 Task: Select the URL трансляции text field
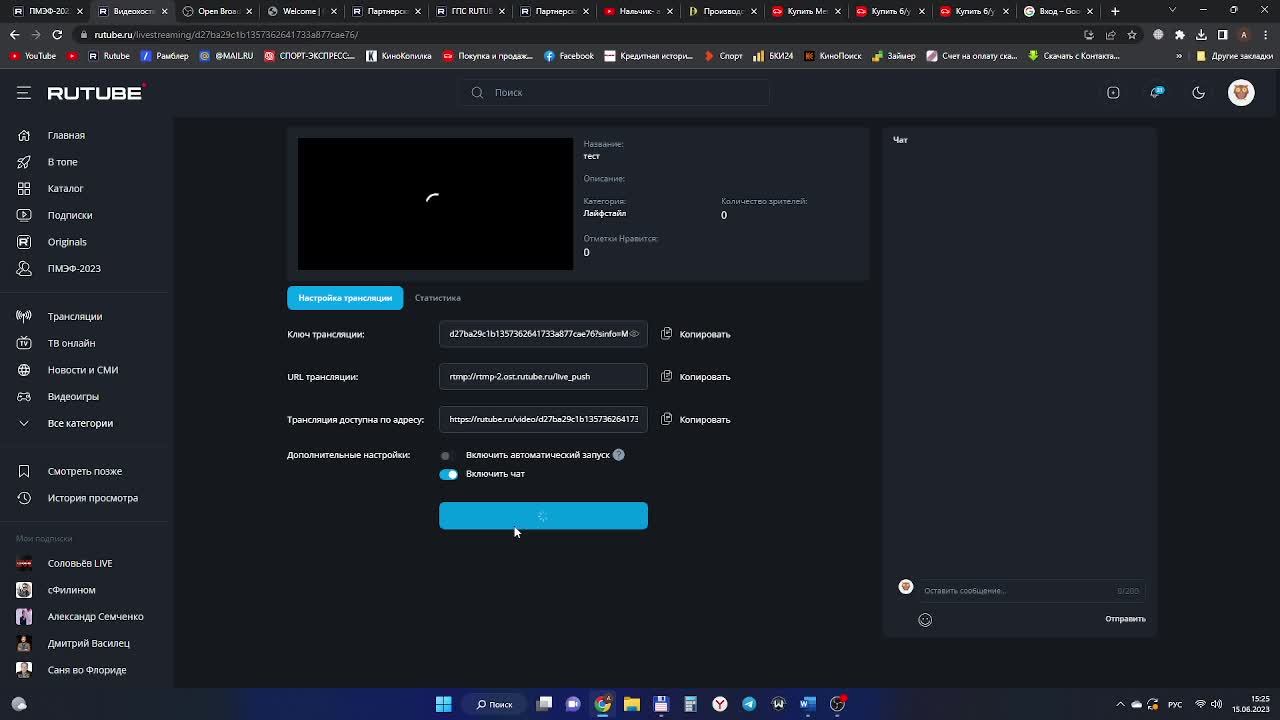coord(543,377)
